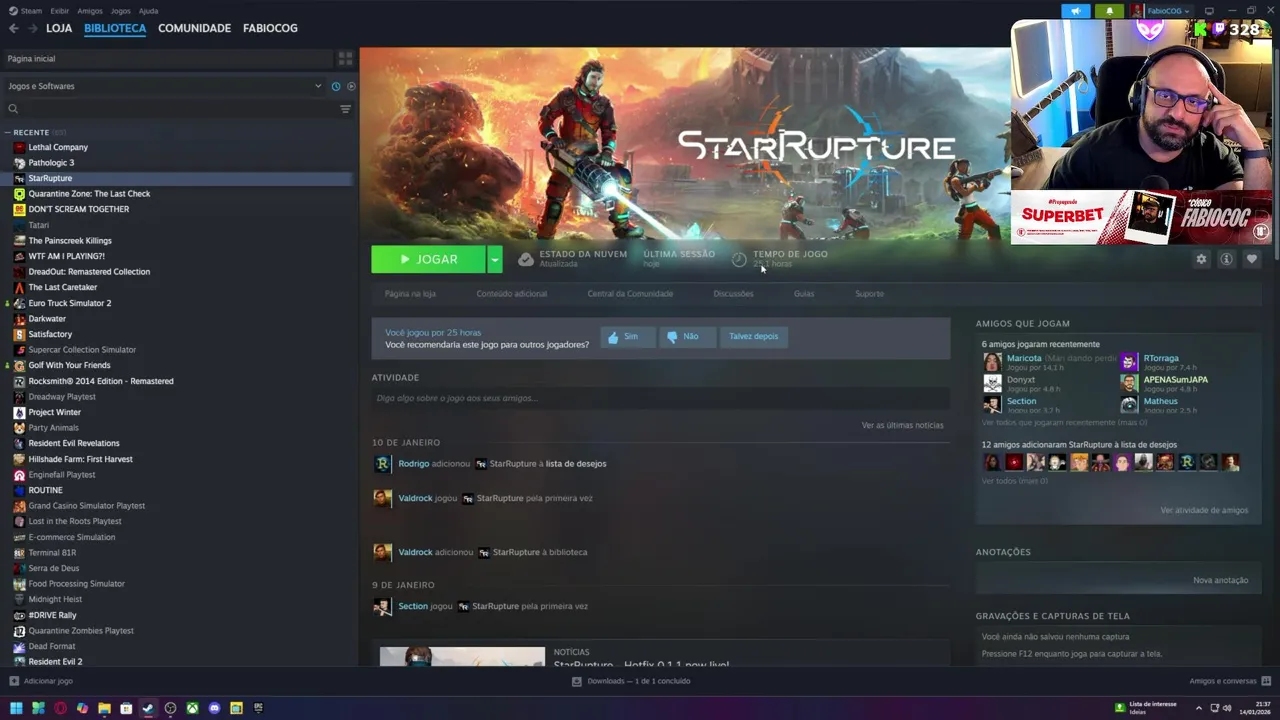Open Windows Start button on taskbar
This screenshot has width=1280, height=720.
click(16, 708)
